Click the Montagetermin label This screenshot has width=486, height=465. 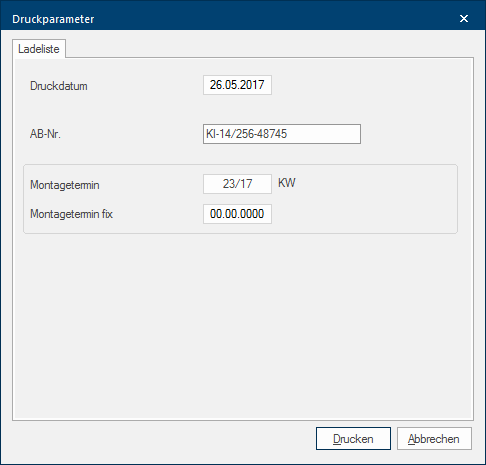click(x=65, y=185)
